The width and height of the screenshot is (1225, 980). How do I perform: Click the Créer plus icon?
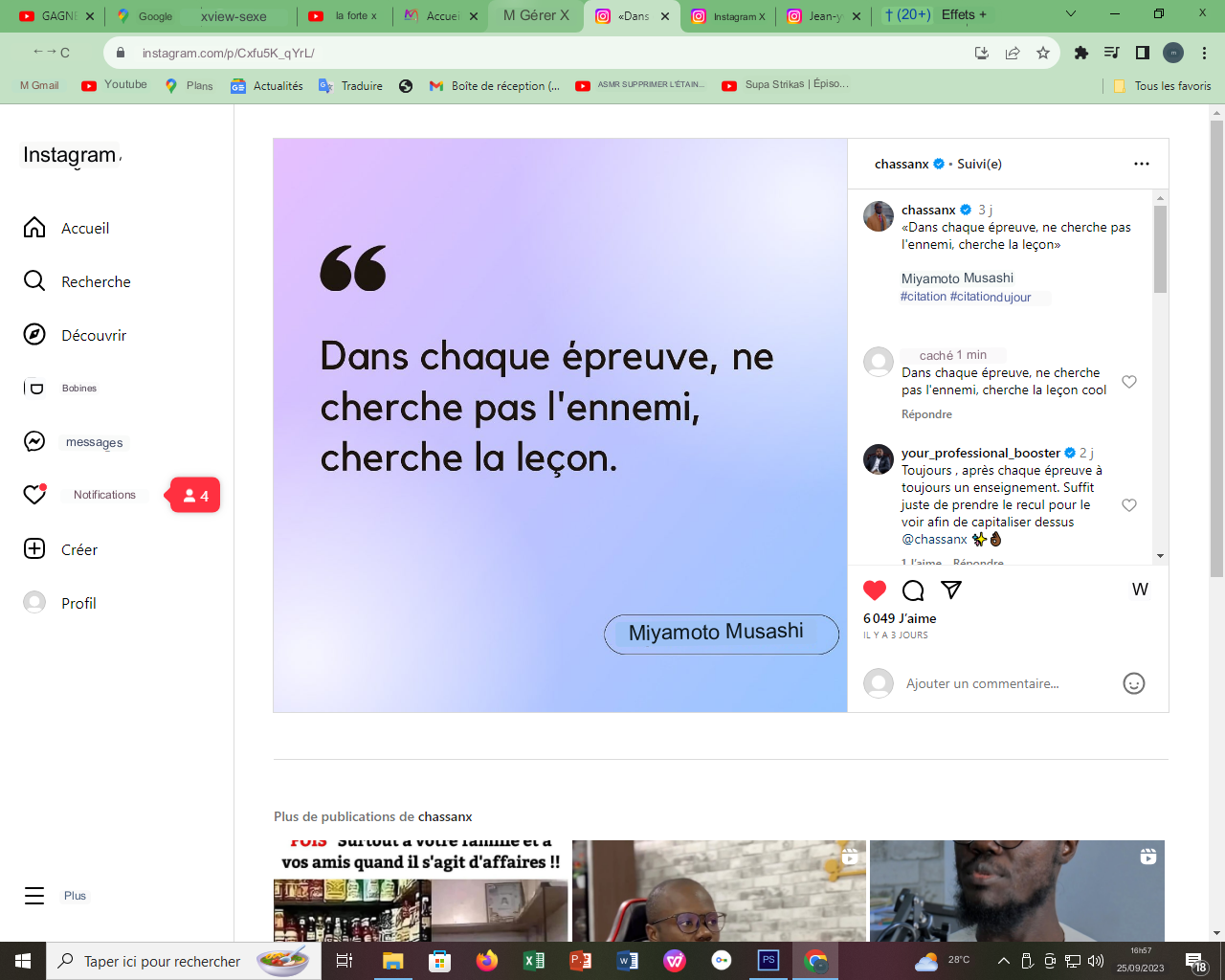click(x=34, y=549)
